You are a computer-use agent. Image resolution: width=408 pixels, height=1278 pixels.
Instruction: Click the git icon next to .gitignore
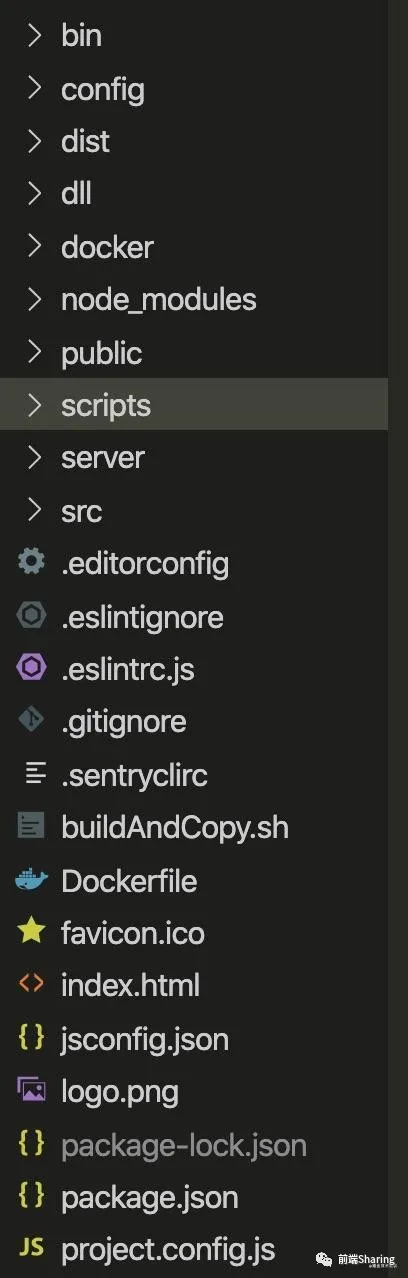(x=32, y=721)
